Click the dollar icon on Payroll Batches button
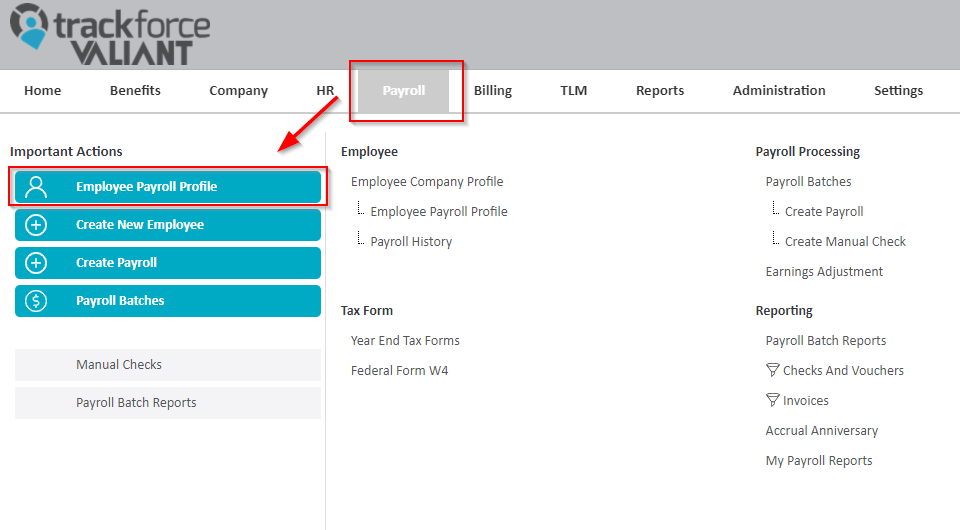960x530 pixels. [x=36, y=300]
